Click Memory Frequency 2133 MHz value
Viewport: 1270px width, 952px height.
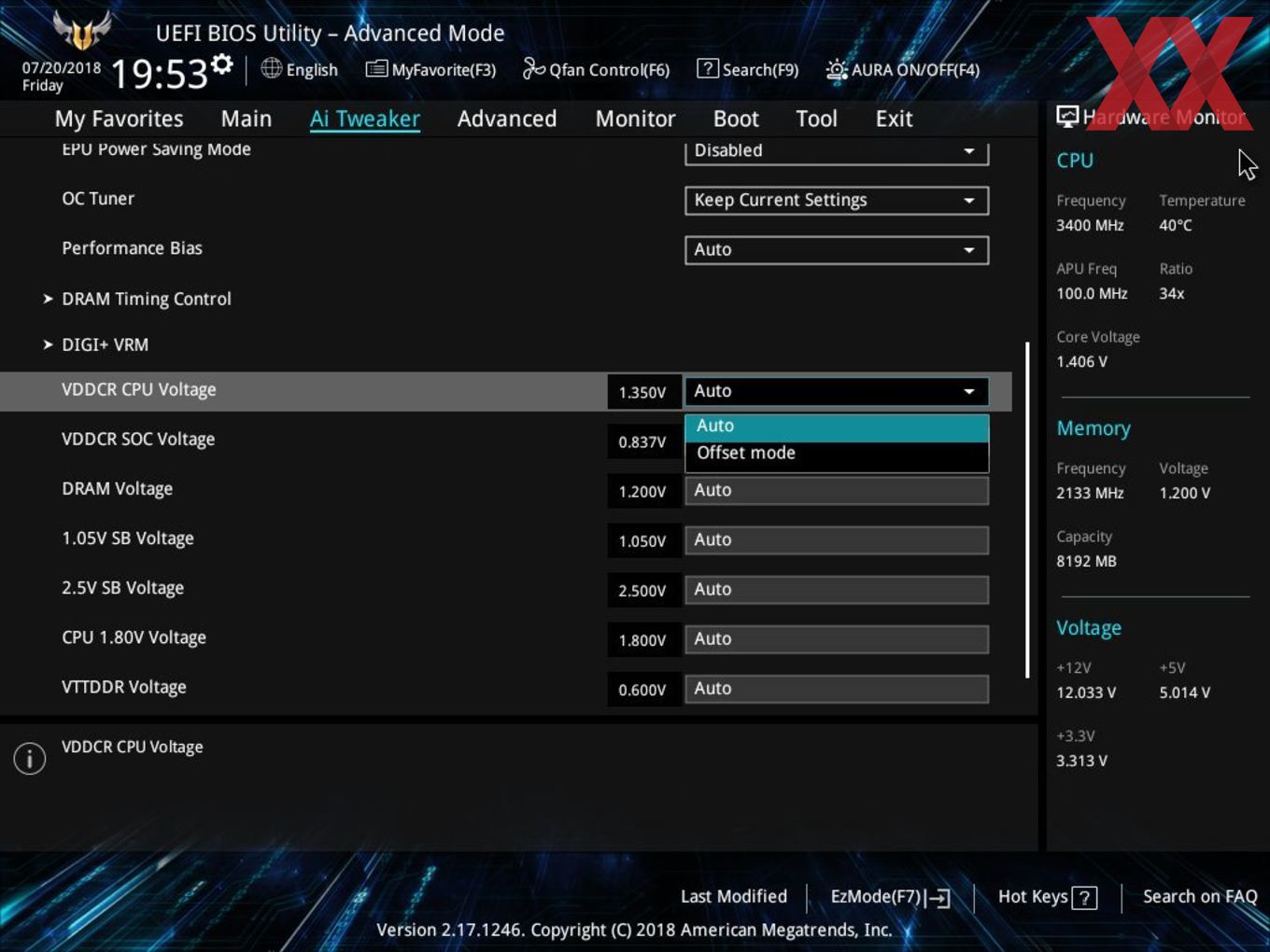pyautogui.click(x=1090, y=493)
